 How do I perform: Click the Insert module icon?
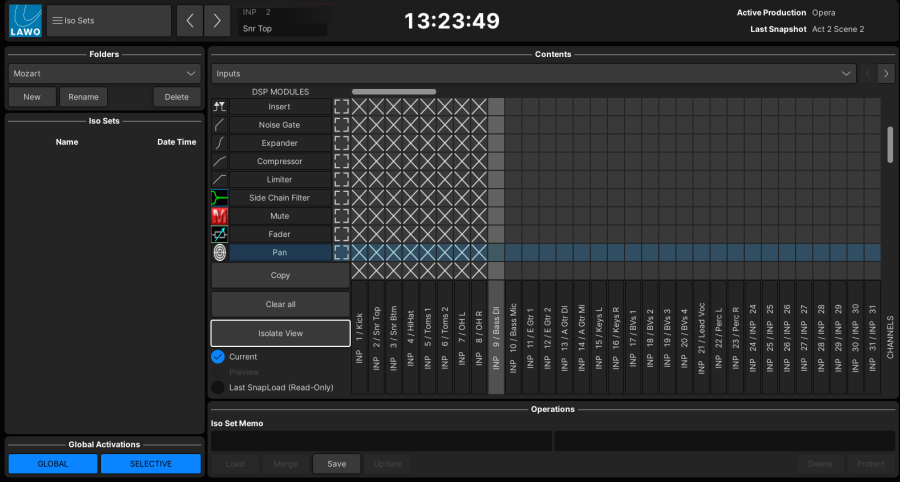tap(219, 107)
